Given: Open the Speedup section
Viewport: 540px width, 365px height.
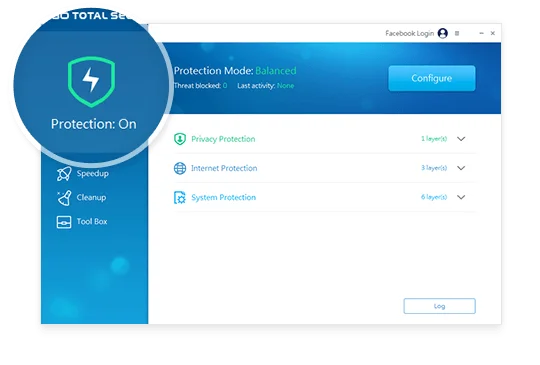Looking at the screenshot, I should pos(83,174).
